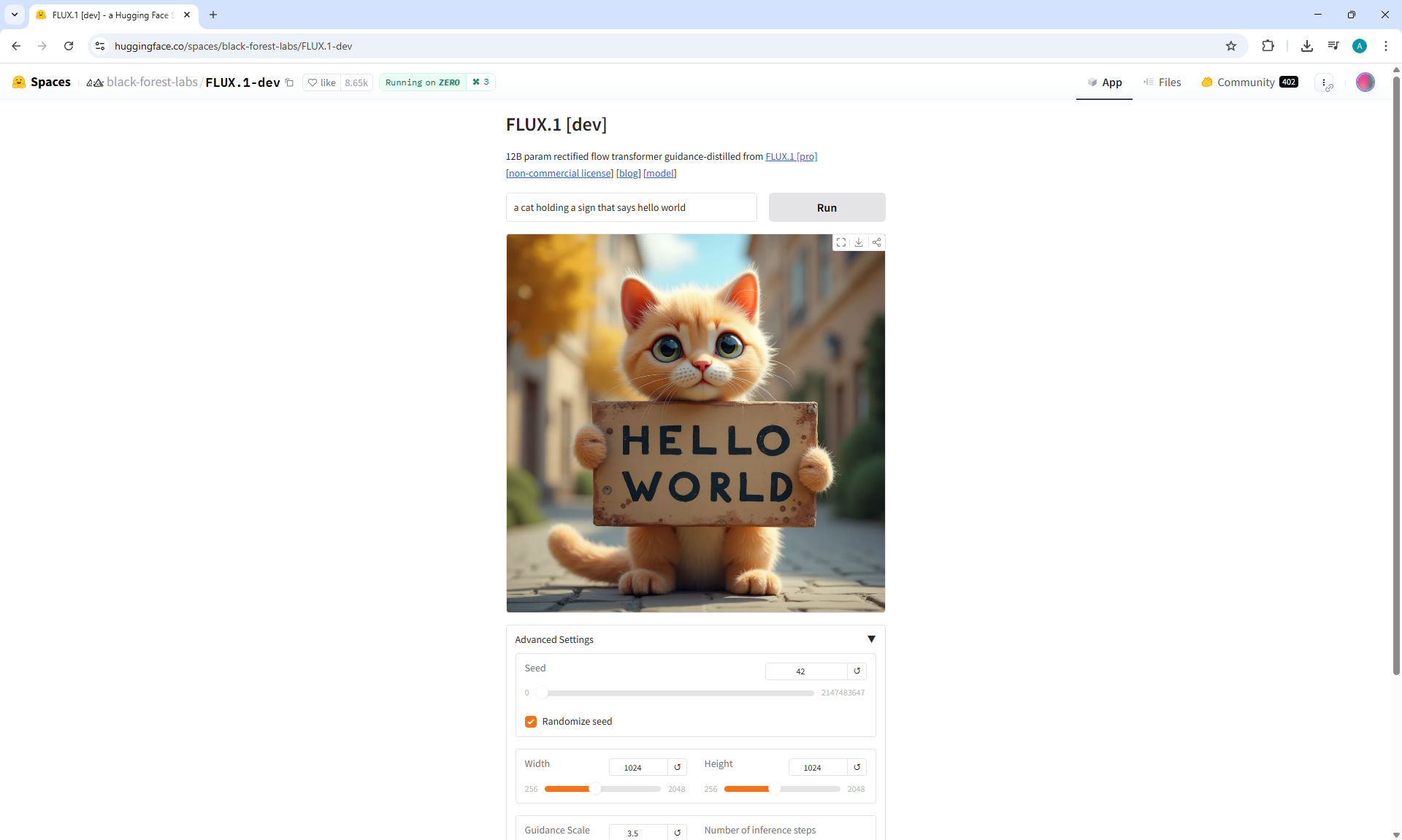Collapse the Advanced Settings section
The image size is (1402, 840).
coord(871,639)
